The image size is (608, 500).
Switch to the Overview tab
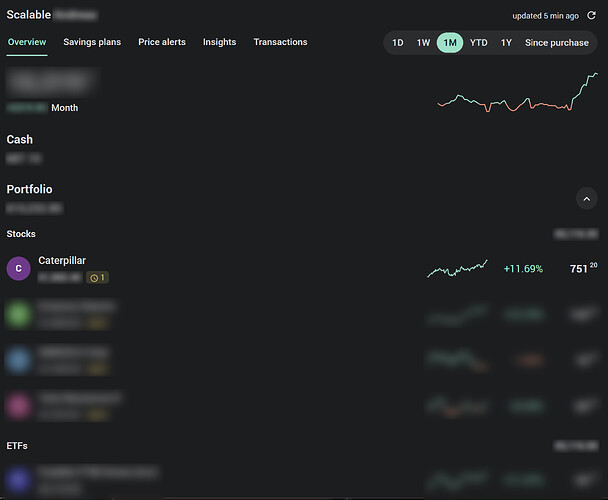[27, 42]
